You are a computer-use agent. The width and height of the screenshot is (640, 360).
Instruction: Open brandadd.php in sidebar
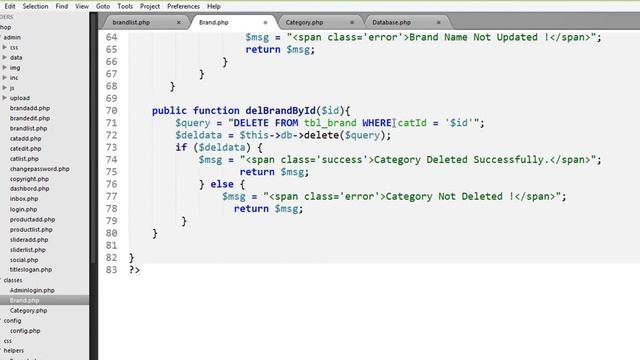tap(30, 108)
